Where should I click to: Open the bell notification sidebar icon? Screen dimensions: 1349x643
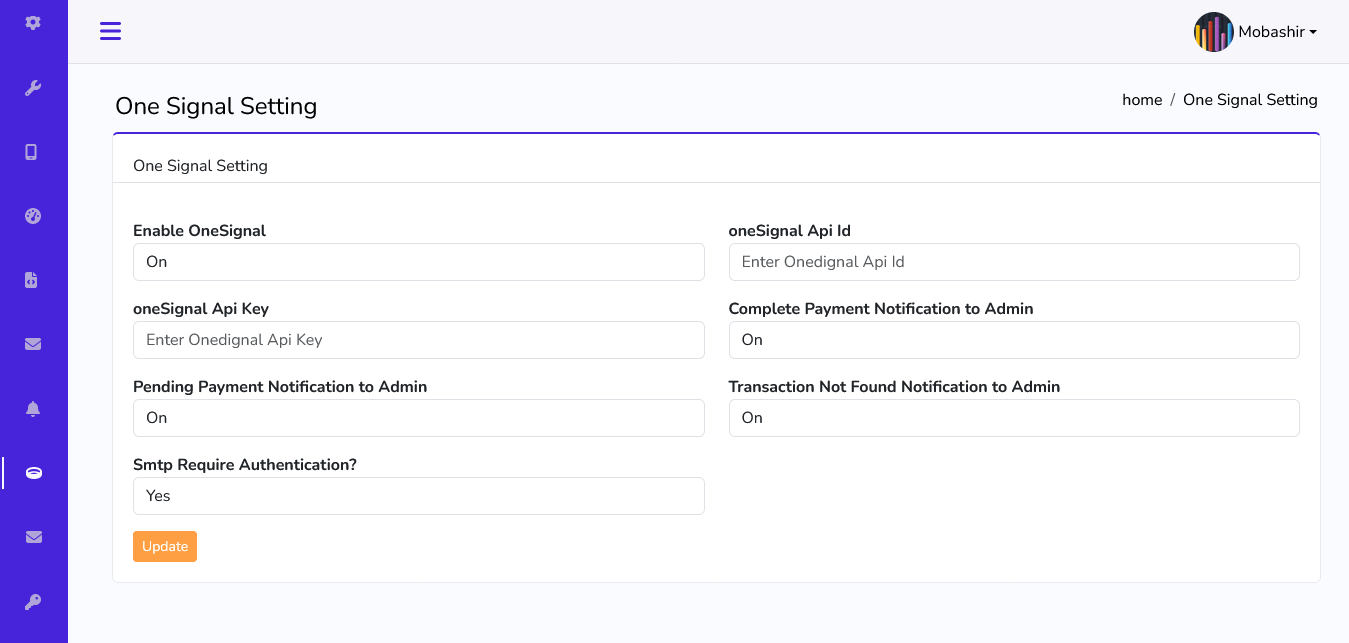pos(33,408)
